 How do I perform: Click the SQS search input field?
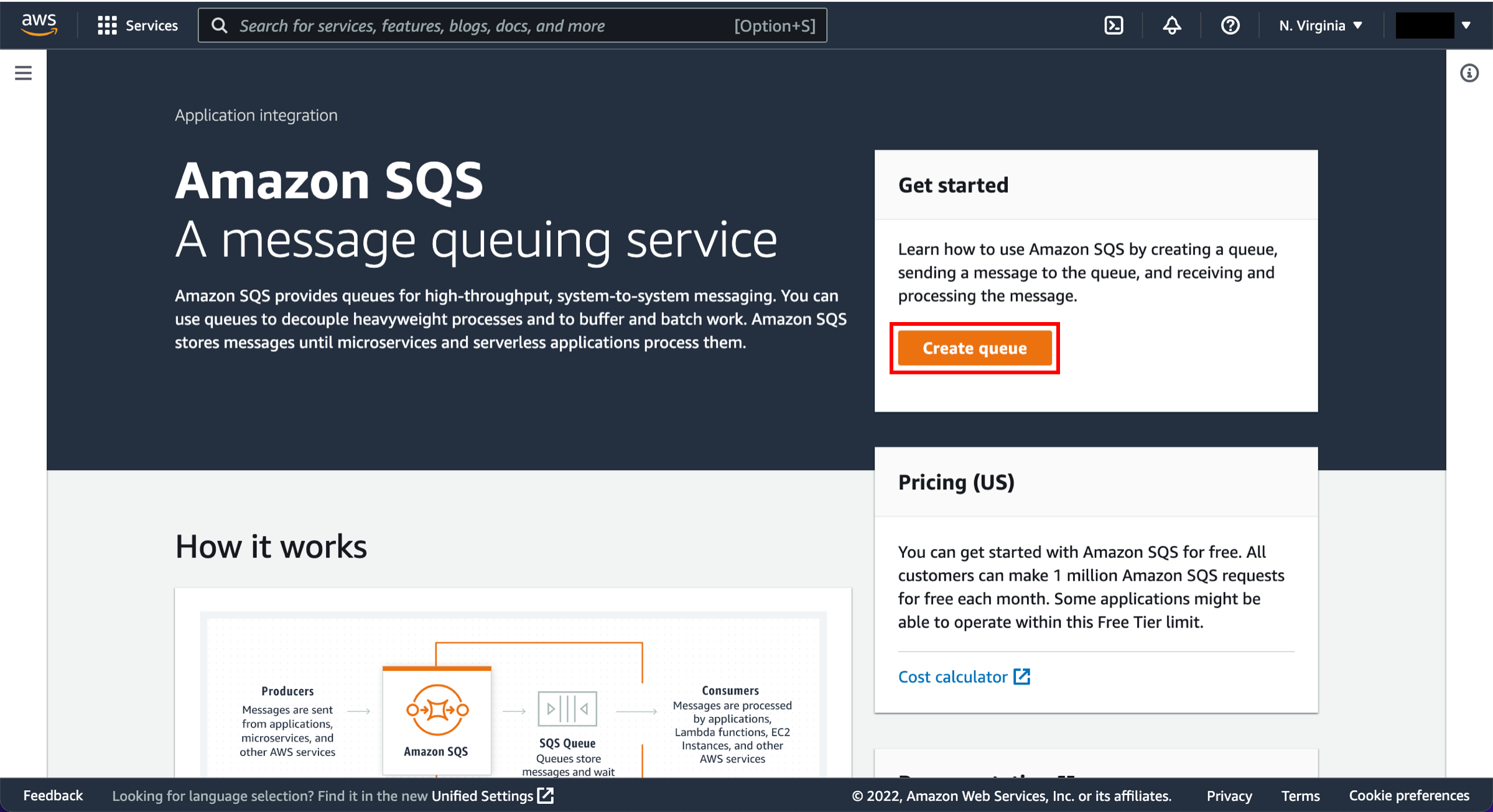[515, 25]
